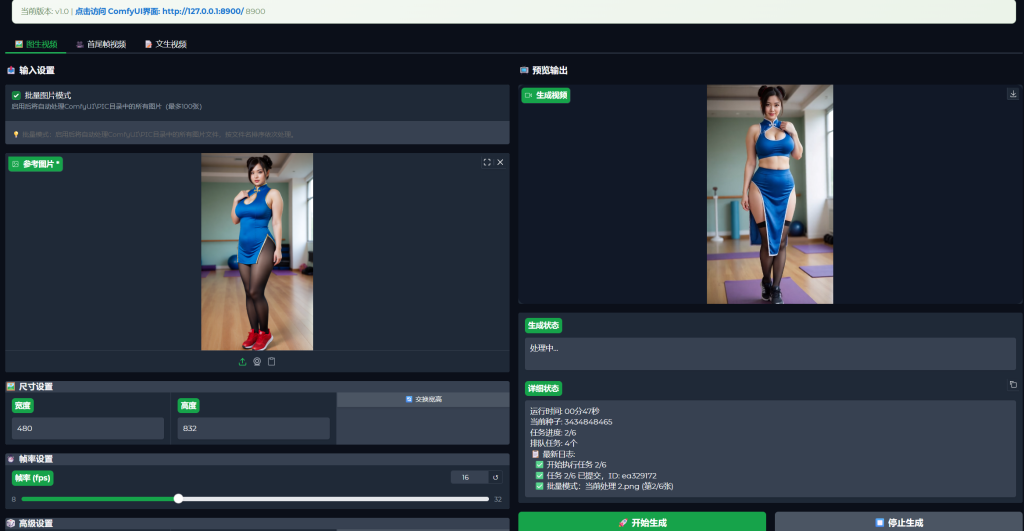Open the ComfyUI interface link at 127.0.0.1:8900
This screenshot has height=531, width=1024.
[x=159, y=11]
